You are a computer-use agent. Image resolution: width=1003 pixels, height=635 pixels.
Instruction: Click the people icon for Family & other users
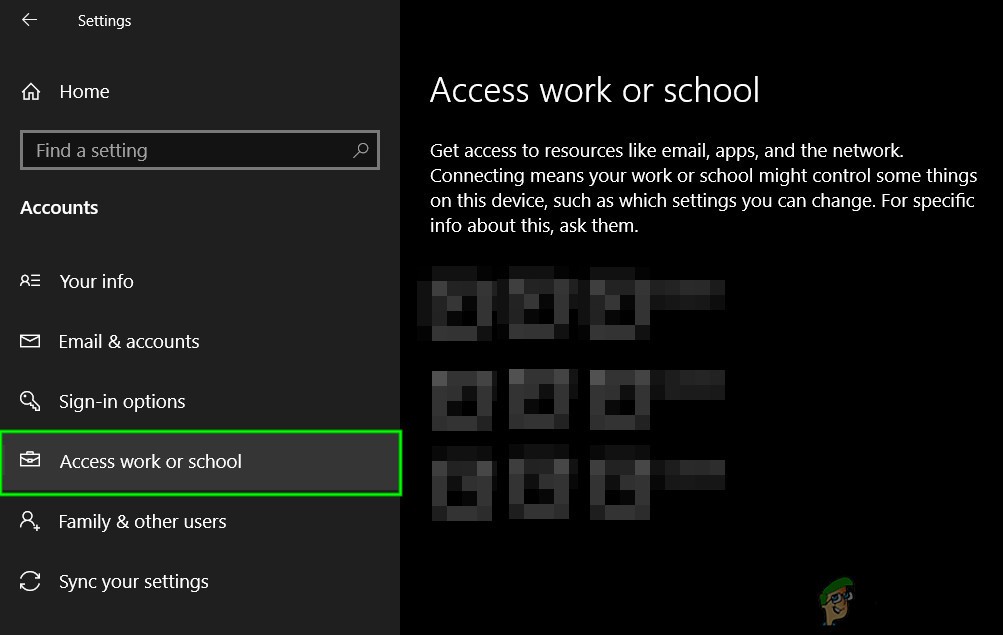click(x=30, y=521)
